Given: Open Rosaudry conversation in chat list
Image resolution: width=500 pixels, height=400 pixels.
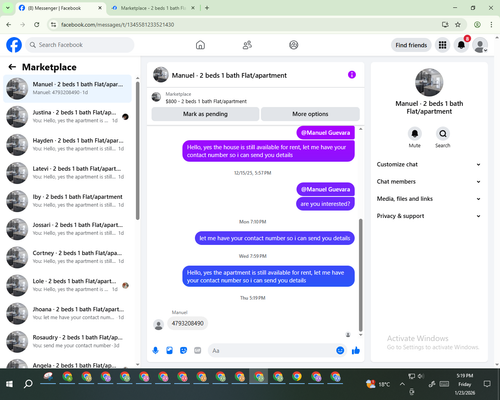Looking at the screenshot, I should pos(67,341).
